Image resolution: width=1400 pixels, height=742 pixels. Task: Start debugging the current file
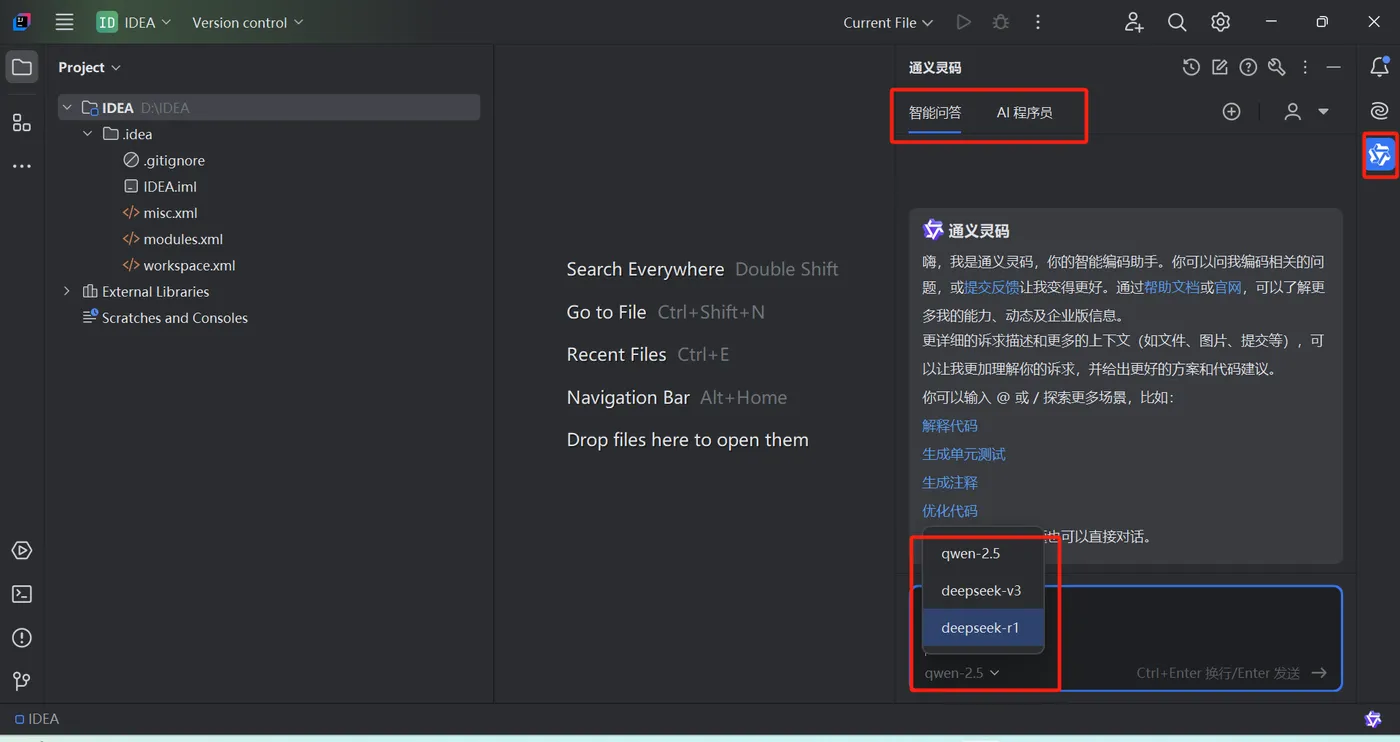pos(1000,22)
